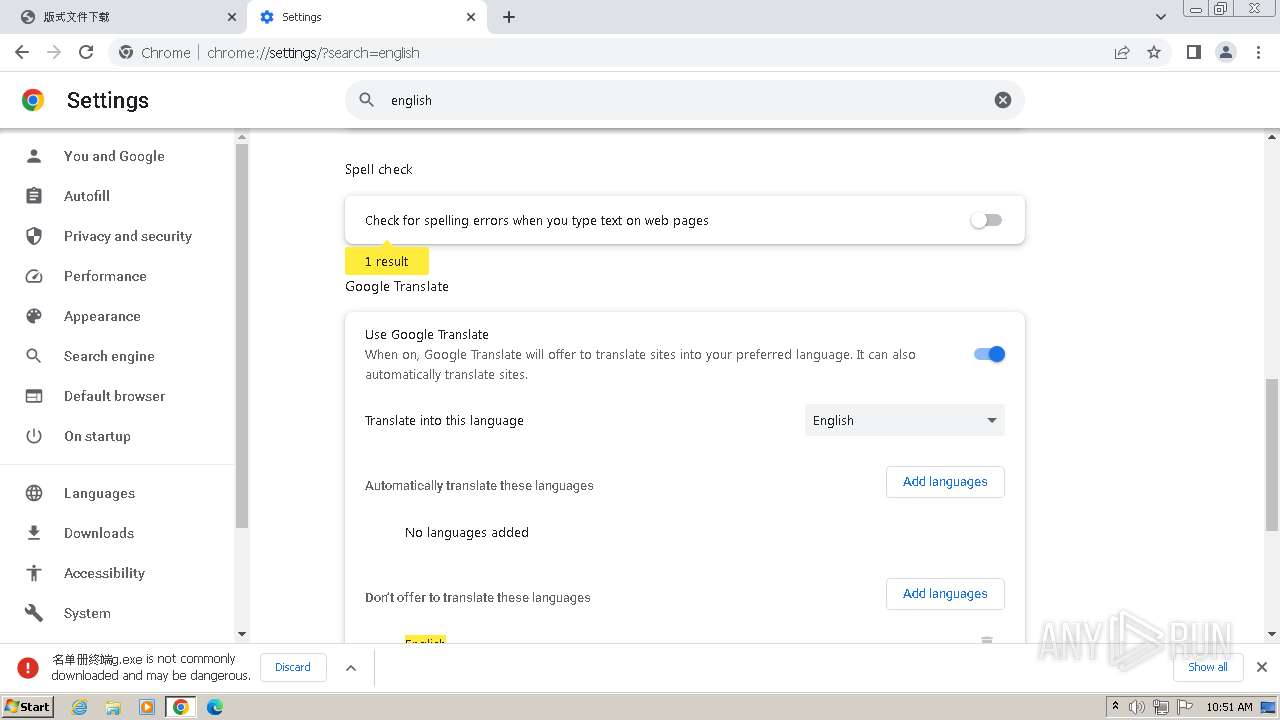Share this page icon in address bar
1280x720 pixels.
(x=1122, y=52)
